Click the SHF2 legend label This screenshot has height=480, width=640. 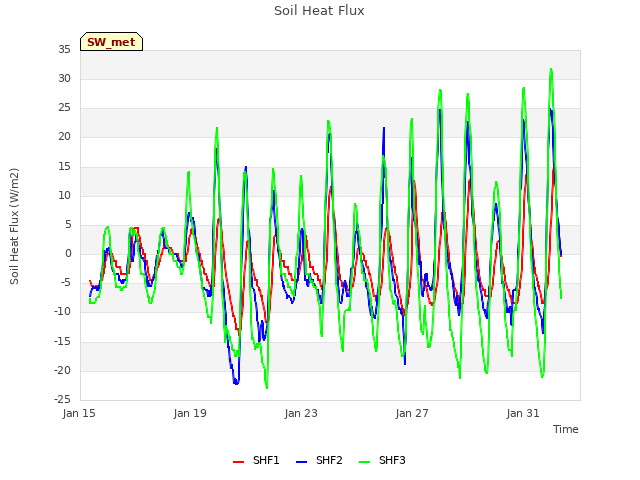329,460
